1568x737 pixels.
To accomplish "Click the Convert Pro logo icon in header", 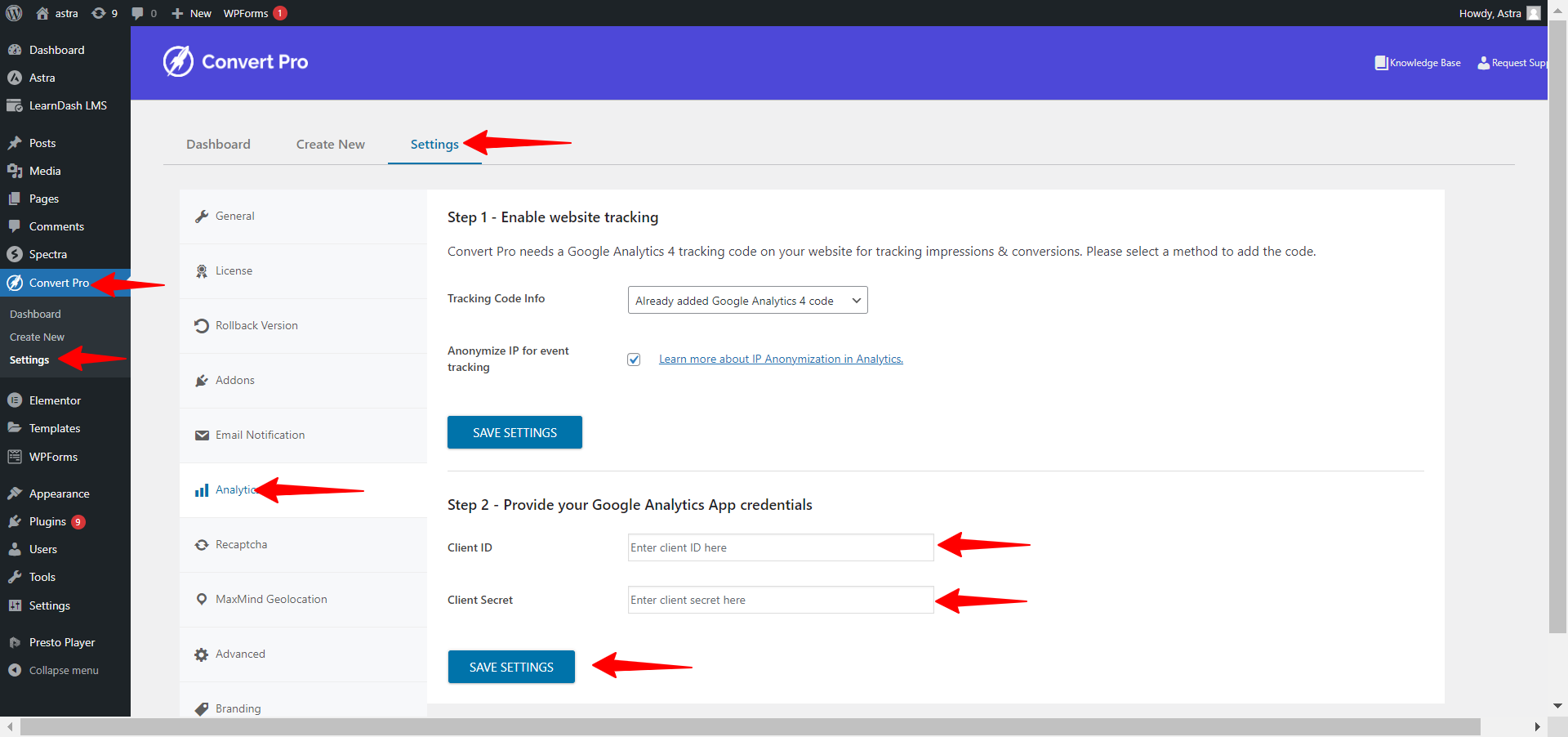I will click(178, 61).
